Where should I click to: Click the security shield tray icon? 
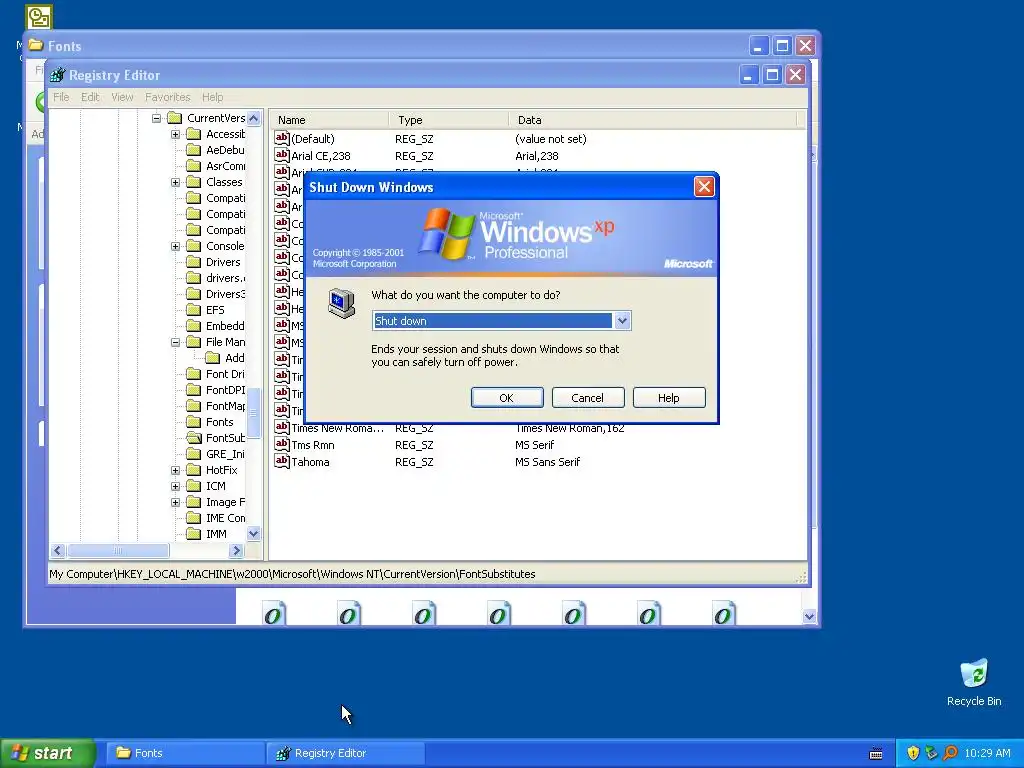pos(913,753)
